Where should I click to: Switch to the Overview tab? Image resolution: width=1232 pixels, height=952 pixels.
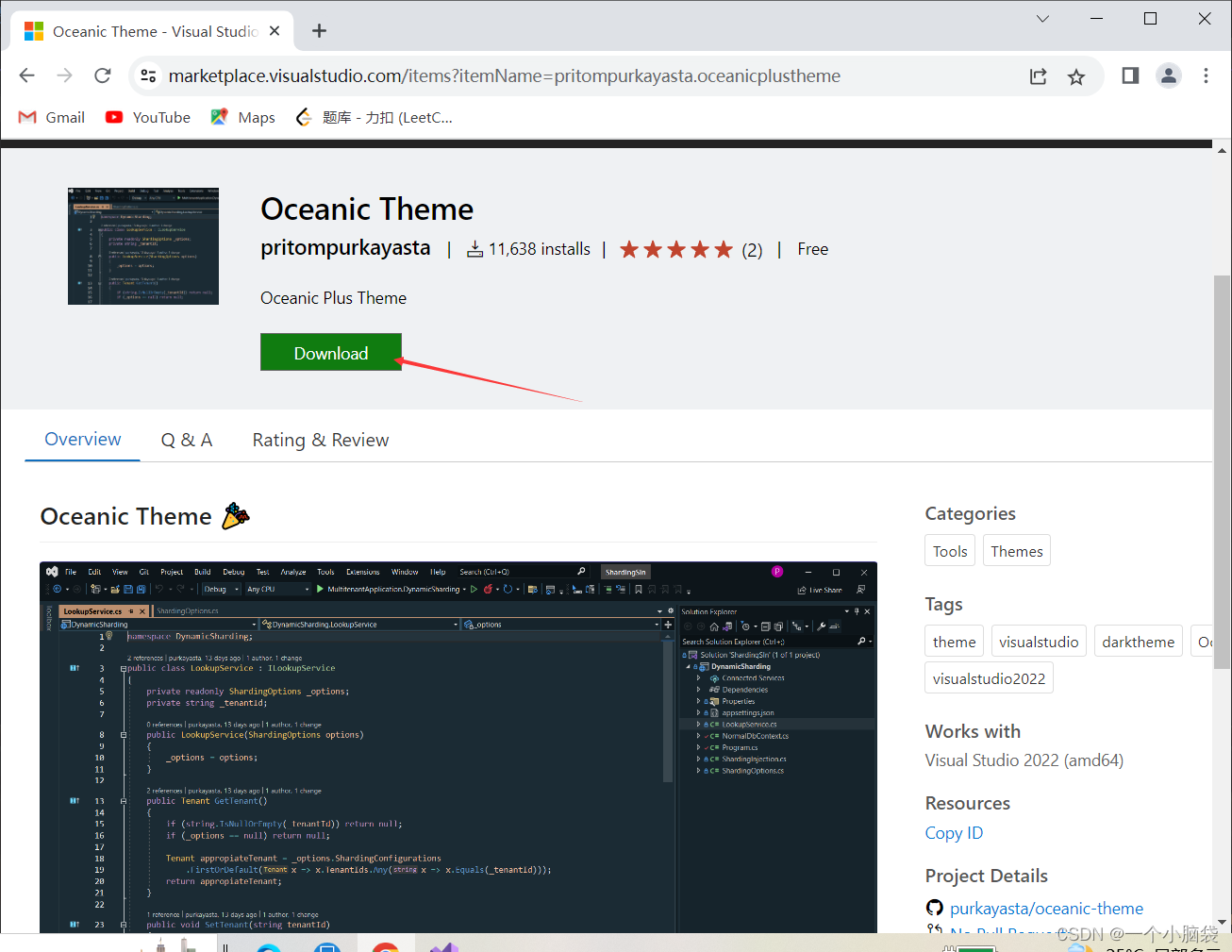pyautogui.click(x=83, y=439)
